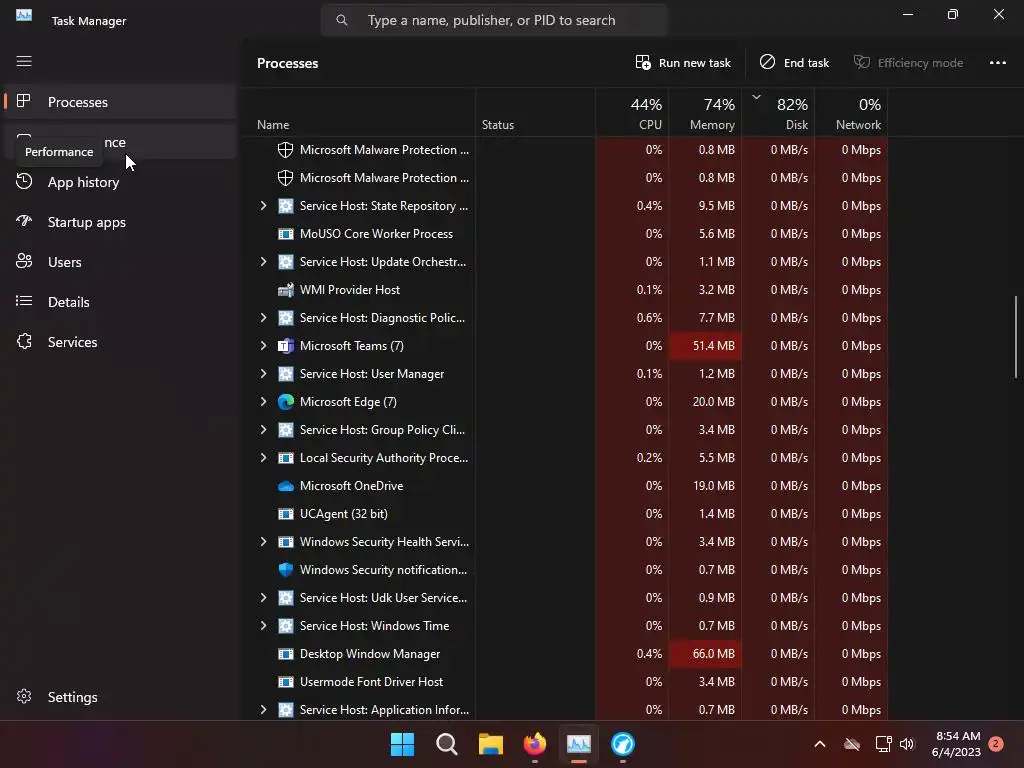Click the vertical scrollbar of process list

coord(1016,337)
